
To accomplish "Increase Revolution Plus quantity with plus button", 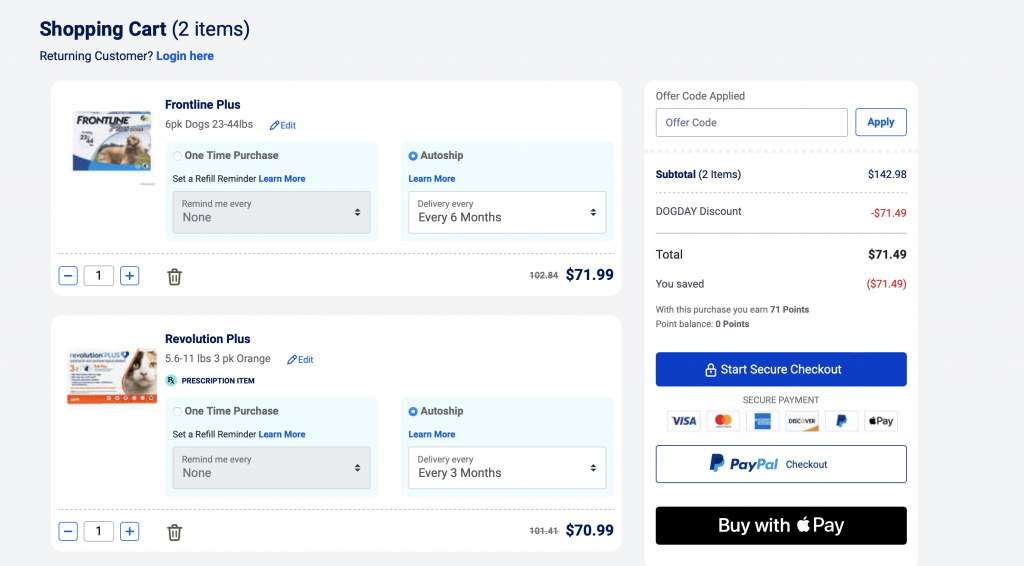I will pyautogui.click(x=130, y=532).
